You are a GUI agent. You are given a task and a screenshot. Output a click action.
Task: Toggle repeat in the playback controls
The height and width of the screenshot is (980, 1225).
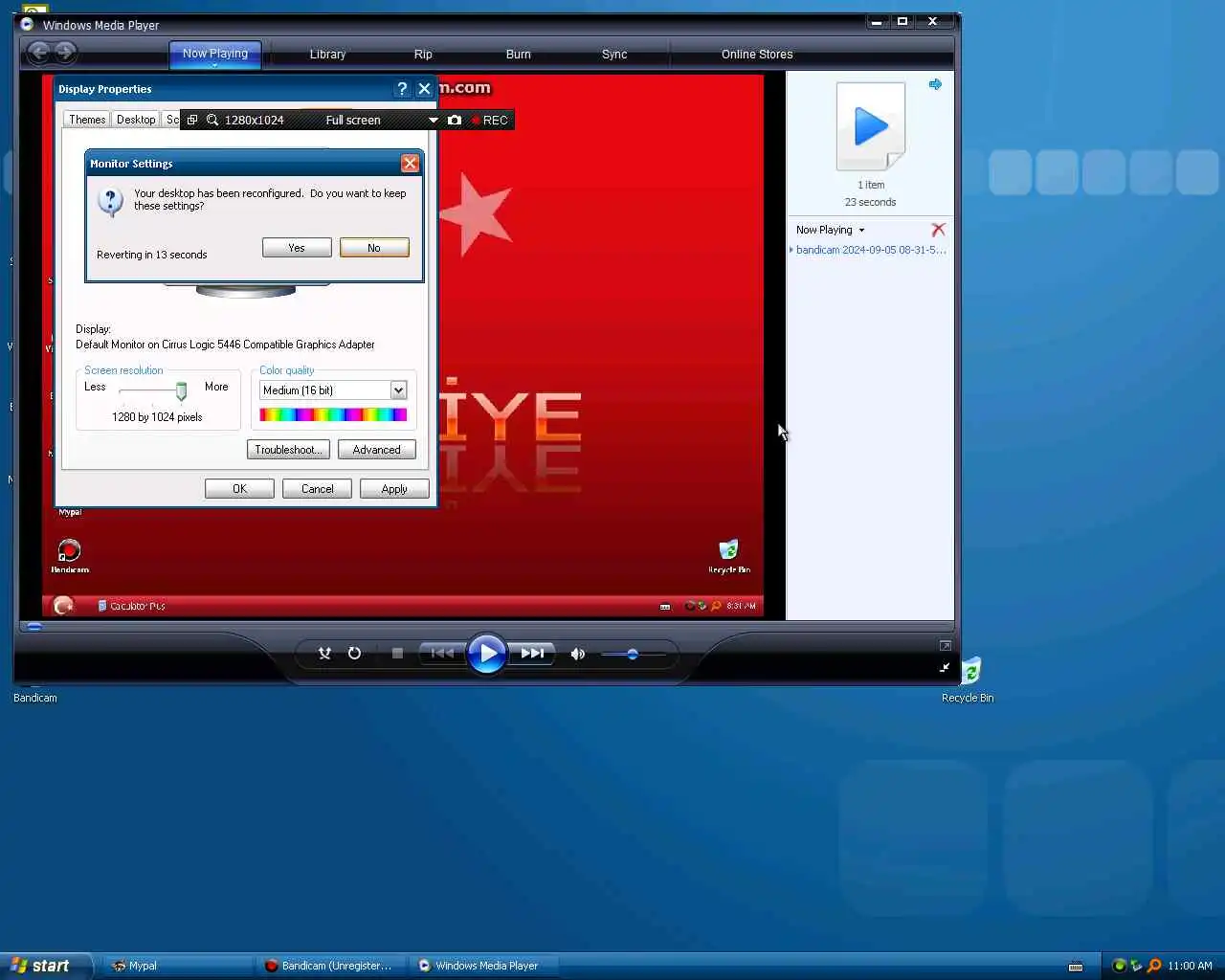[354, 653]
